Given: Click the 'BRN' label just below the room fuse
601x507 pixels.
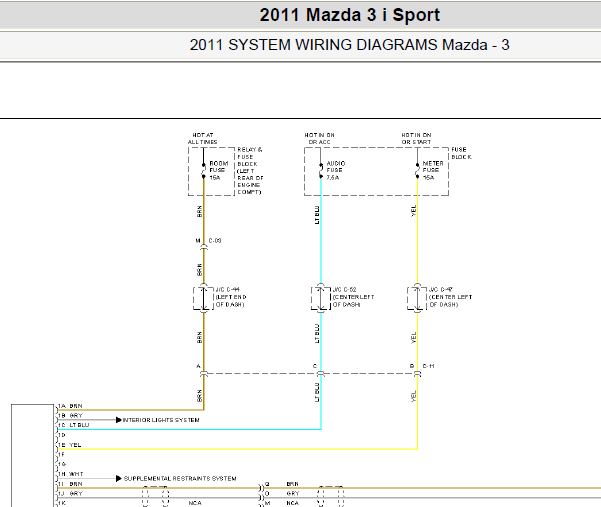Looking at the screenshot, I should (x=199, y=212).
